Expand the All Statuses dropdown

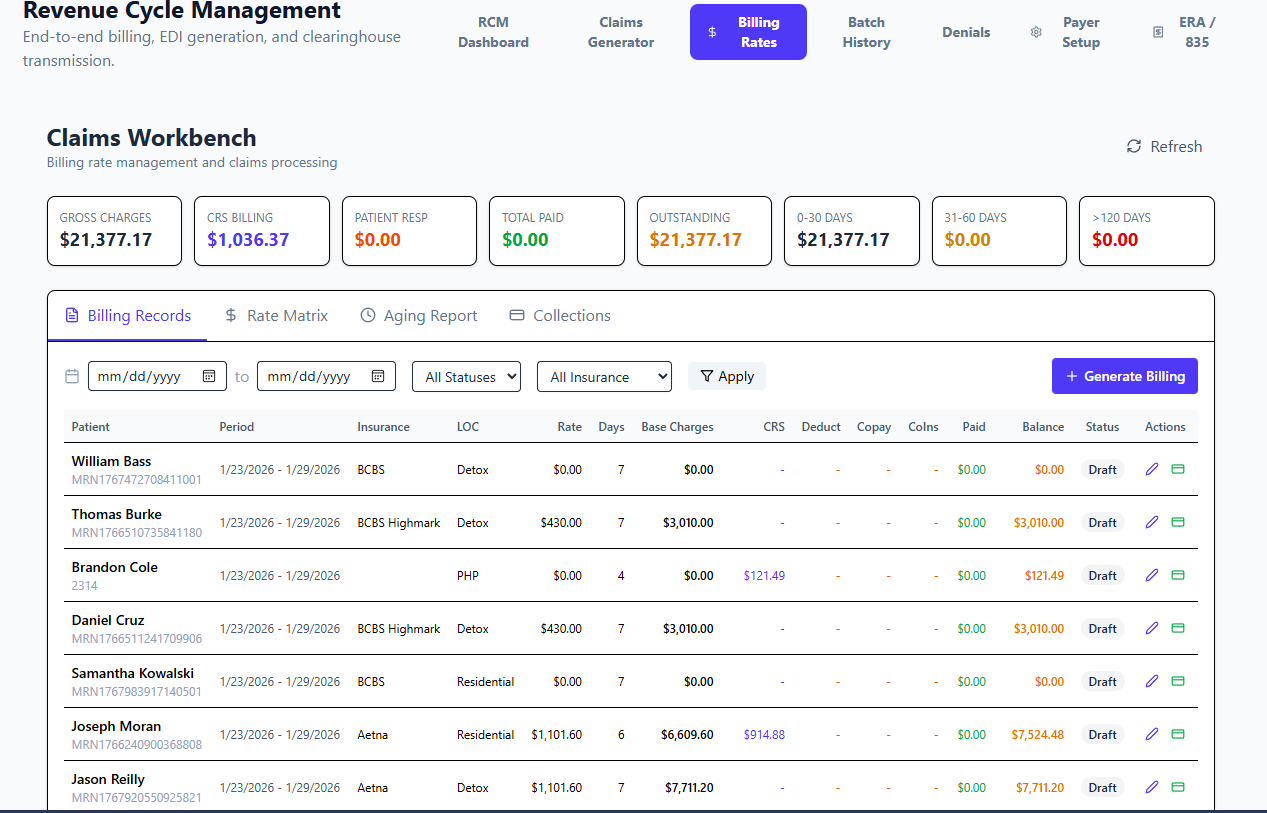(466, 376)
